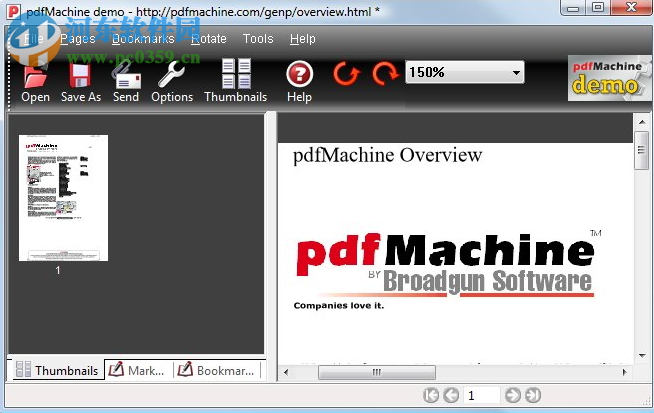Open the File menu
The width and height of the screenshot is (654, 413).
33,39
